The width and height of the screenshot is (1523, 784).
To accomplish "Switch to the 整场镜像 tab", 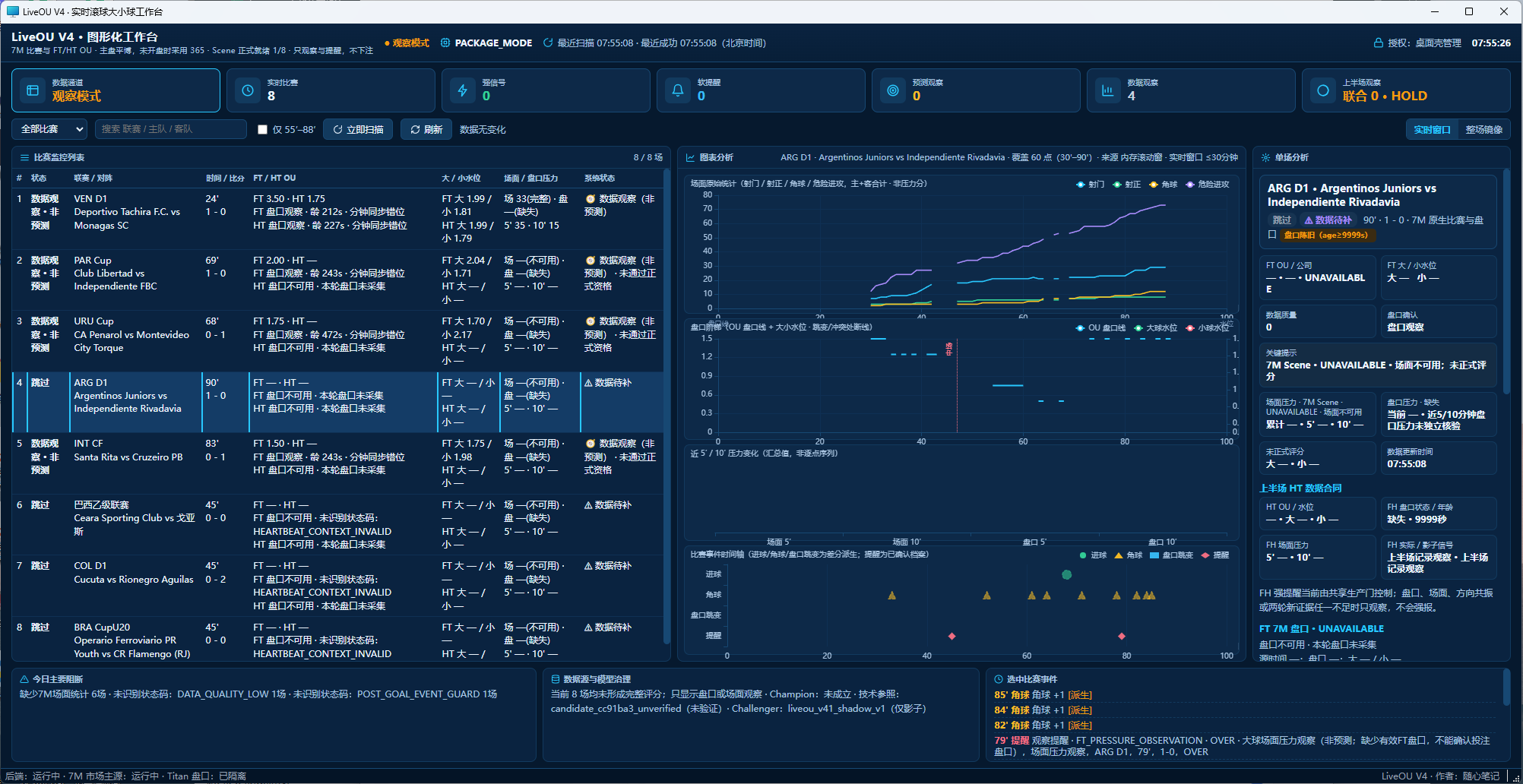I will tap(1483, 129).
